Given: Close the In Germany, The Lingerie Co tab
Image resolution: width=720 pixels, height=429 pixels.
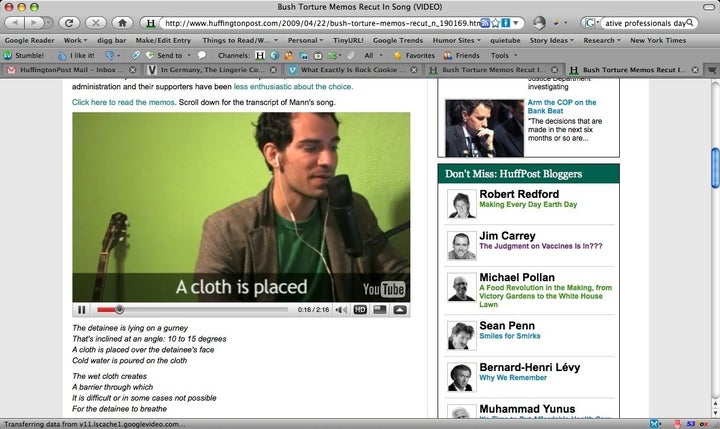Looking at the screenshot, I should click(x=273, y=70).
